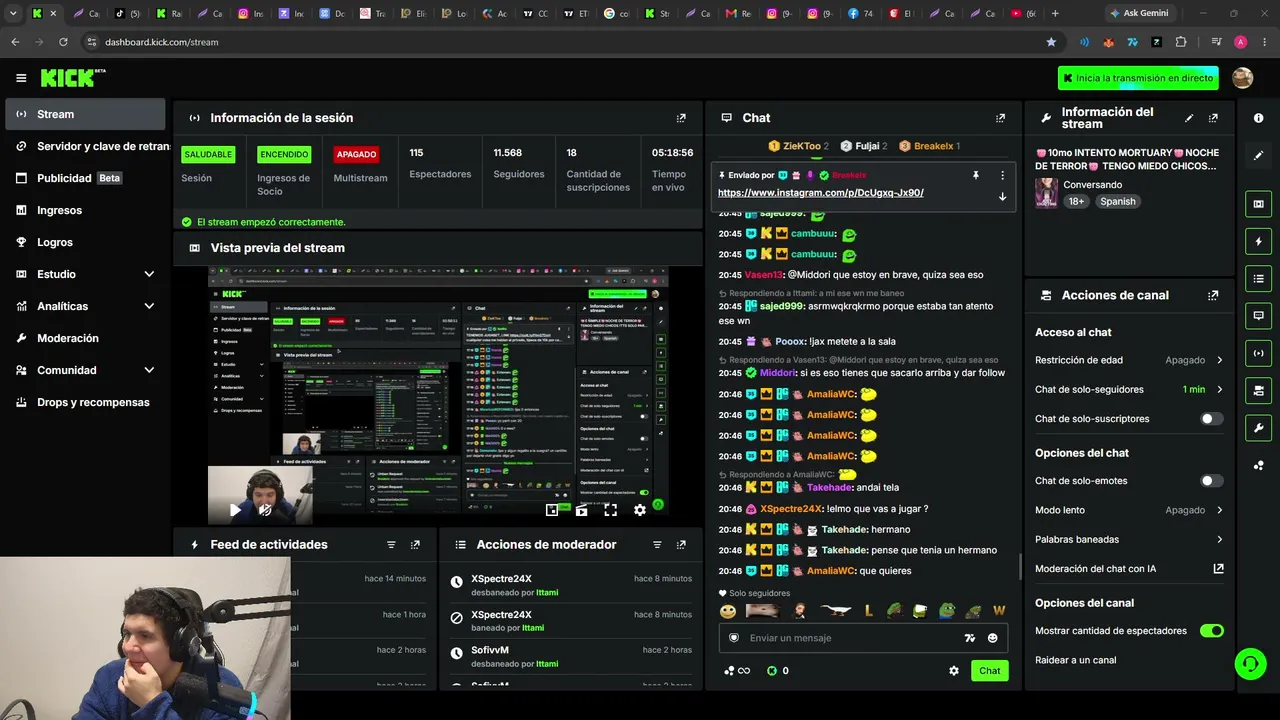Image resolution: width=1280 pixels, height=720 pixels.
Task: Toggle chat panel icon in right sidebar
Action: (1258, 316)
